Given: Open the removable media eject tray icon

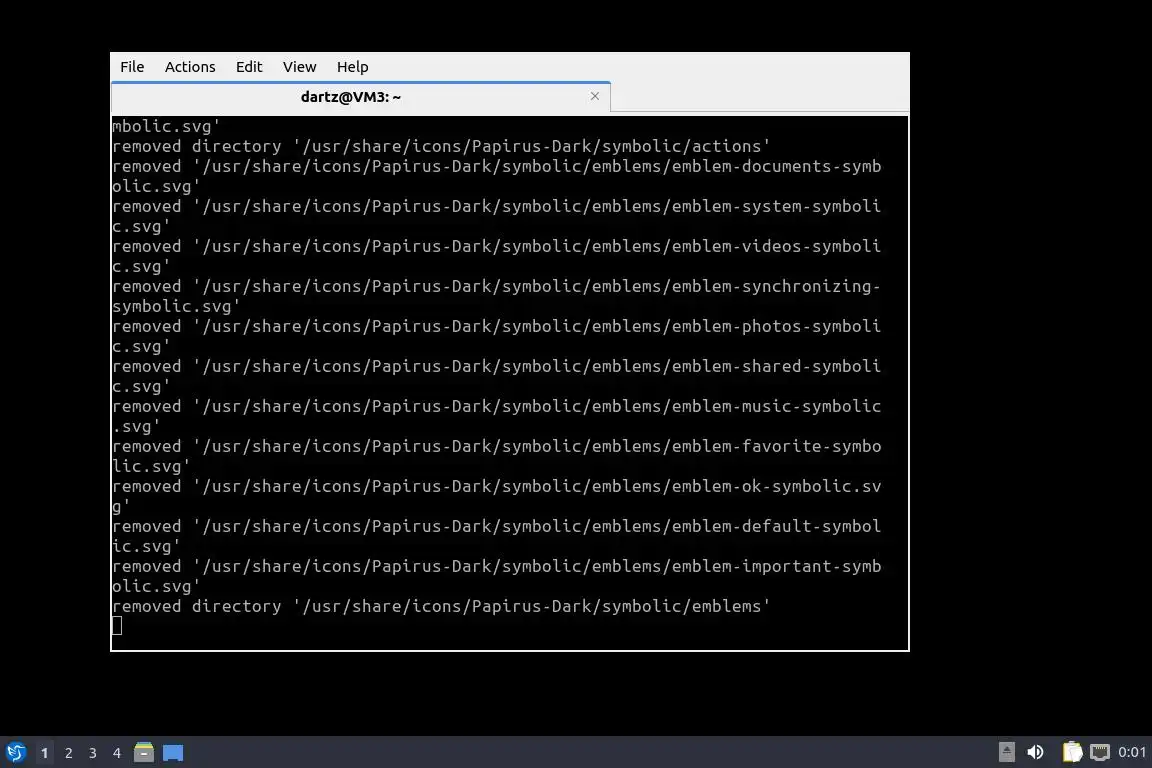Looking at the screenshot, I should click(1007, 752).
